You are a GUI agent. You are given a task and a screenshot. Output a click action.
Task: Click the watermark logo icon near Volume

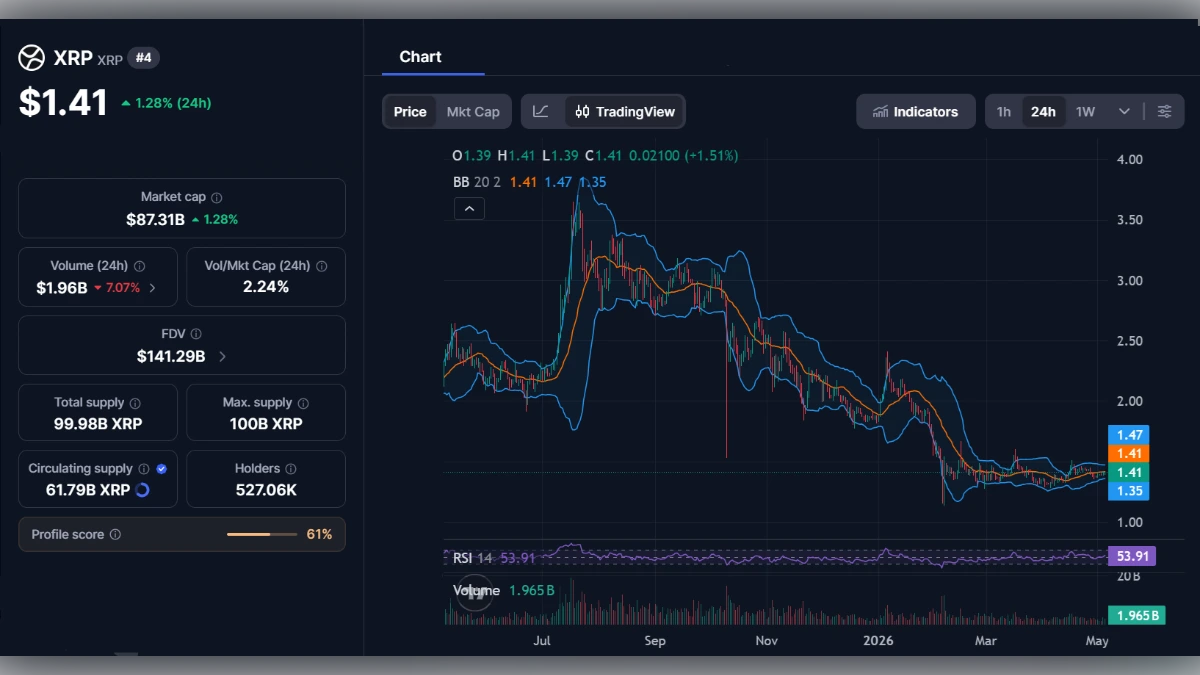[476, 592]
